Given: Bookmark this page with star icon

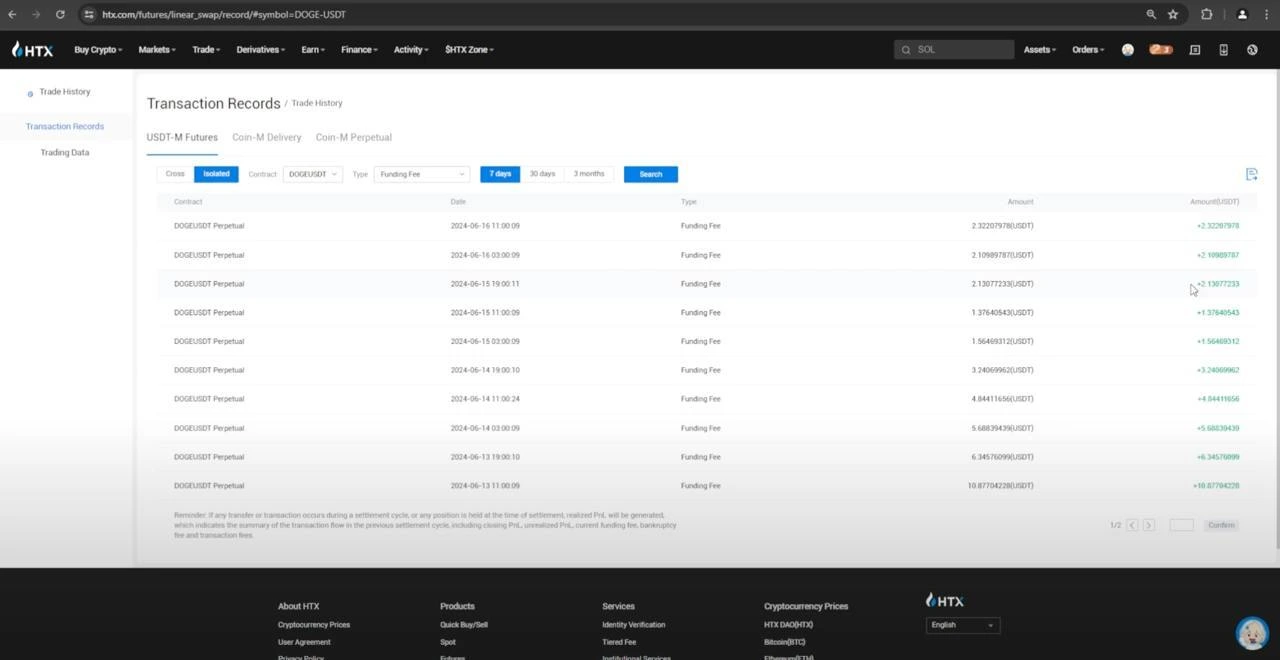Looking at the screenshot, I should click(1173, 14).
